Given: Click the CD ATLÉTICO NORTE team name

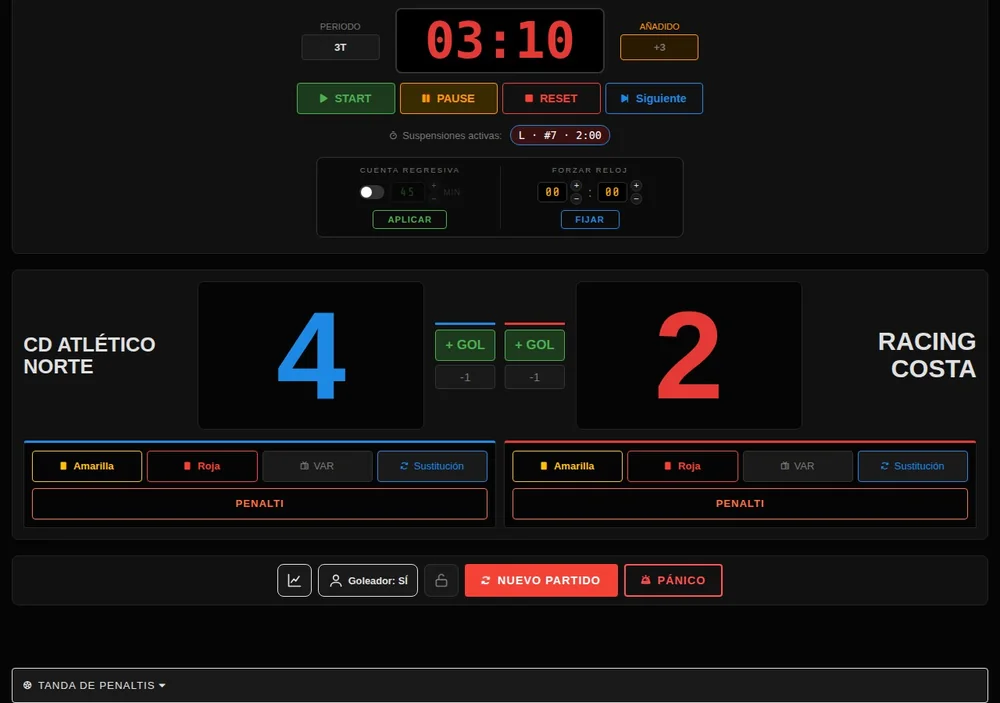Looking at the screenshot, I should point(89,355).
